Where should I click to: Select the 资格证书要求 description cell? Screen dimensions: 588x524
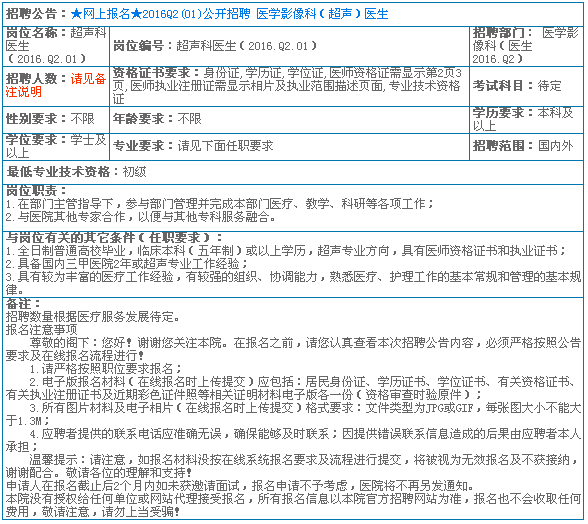[289, 86]
